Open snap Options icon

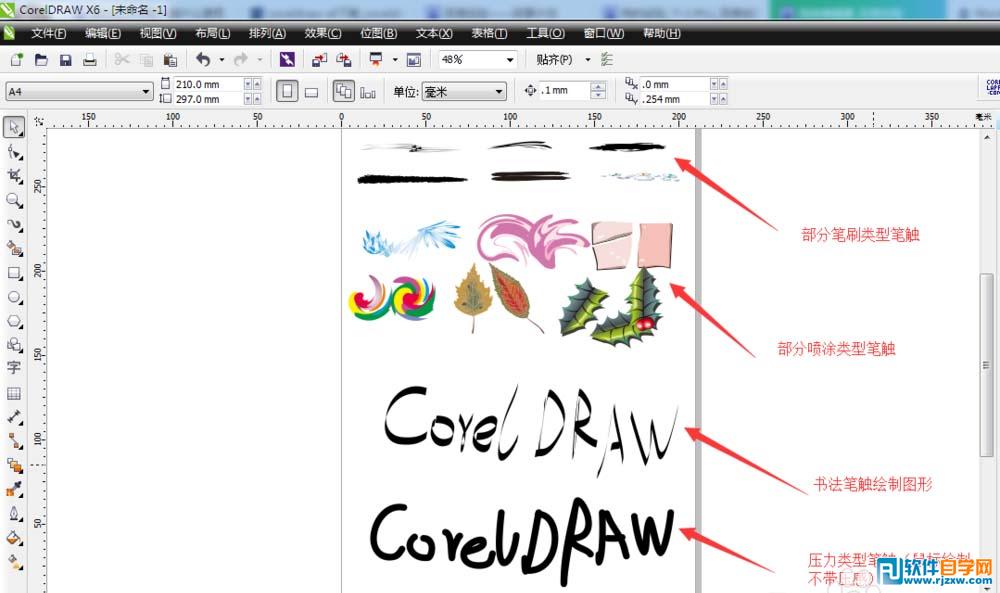pos(607,60)
